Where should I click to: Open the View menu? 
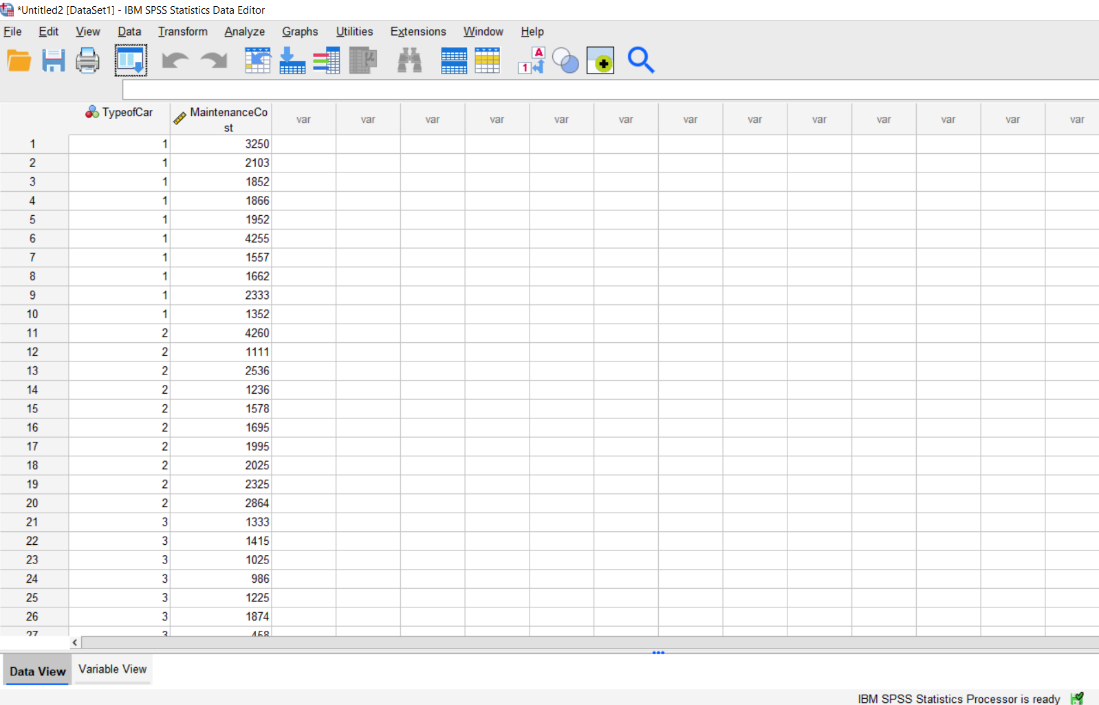tap(88, 32)
